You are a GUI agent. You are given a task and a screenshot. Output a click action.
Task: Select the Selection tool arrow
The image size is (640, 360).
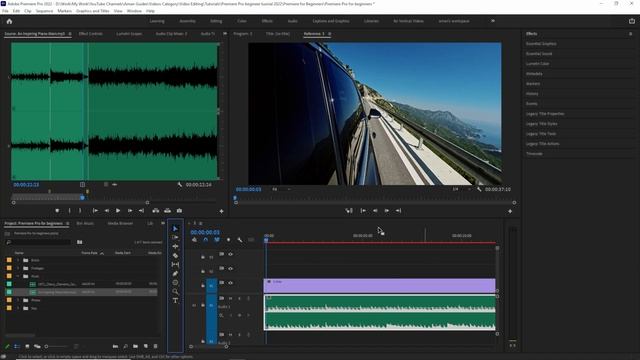[175, 229]
